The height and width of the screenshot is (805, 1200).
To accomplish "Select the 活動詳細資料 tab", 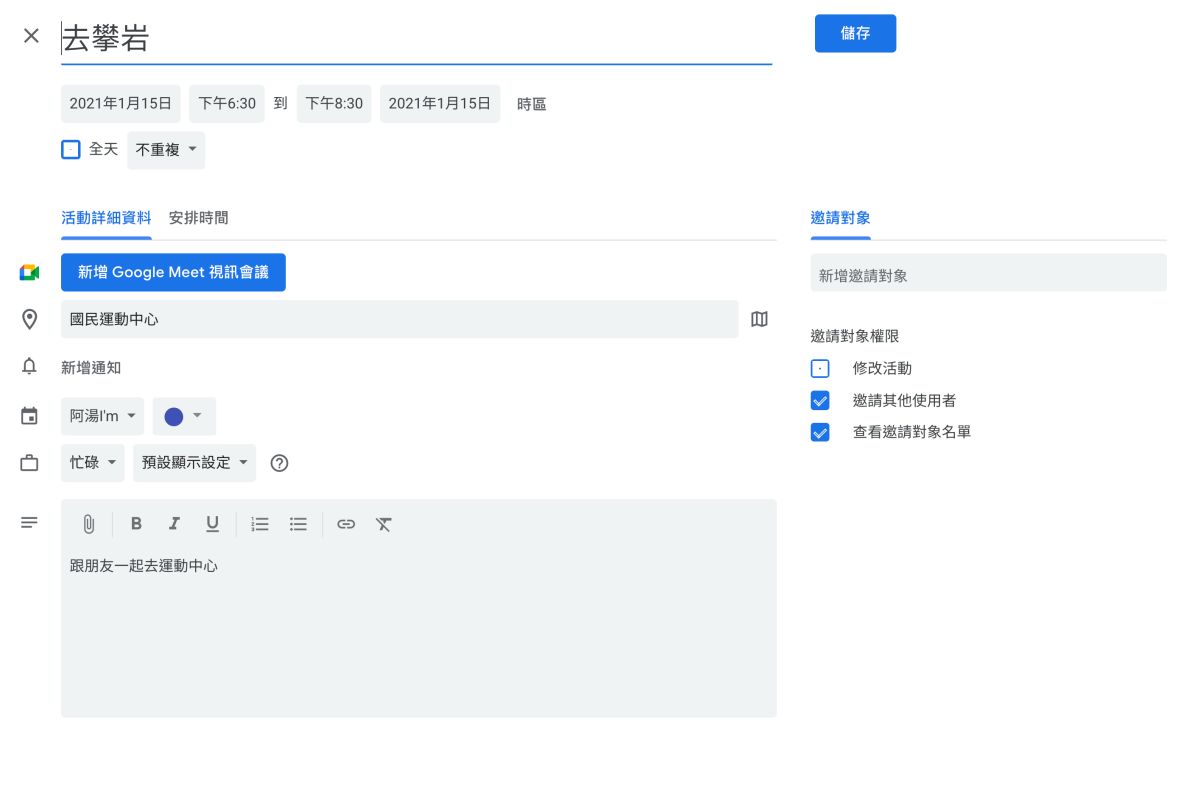I will (x=106, y=217).
